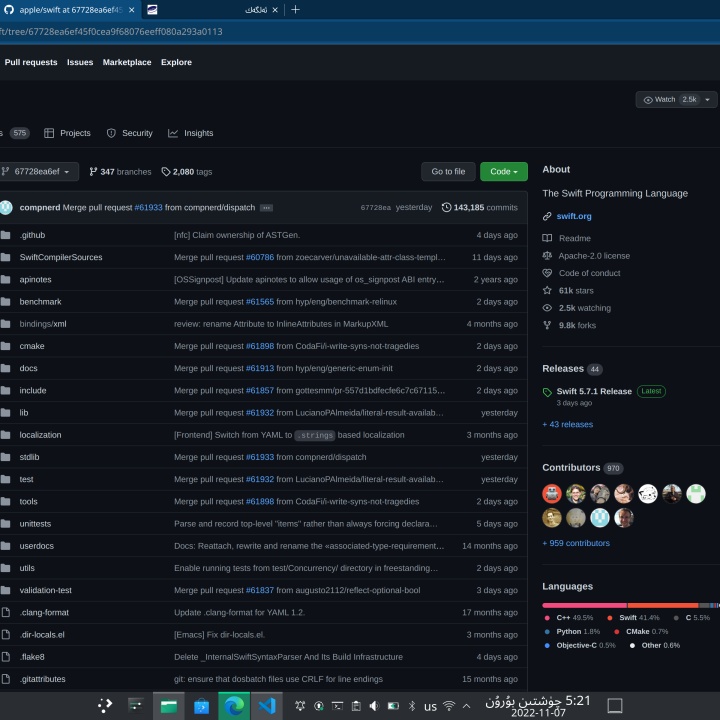Click the docs folder icon

pos(6,368)
